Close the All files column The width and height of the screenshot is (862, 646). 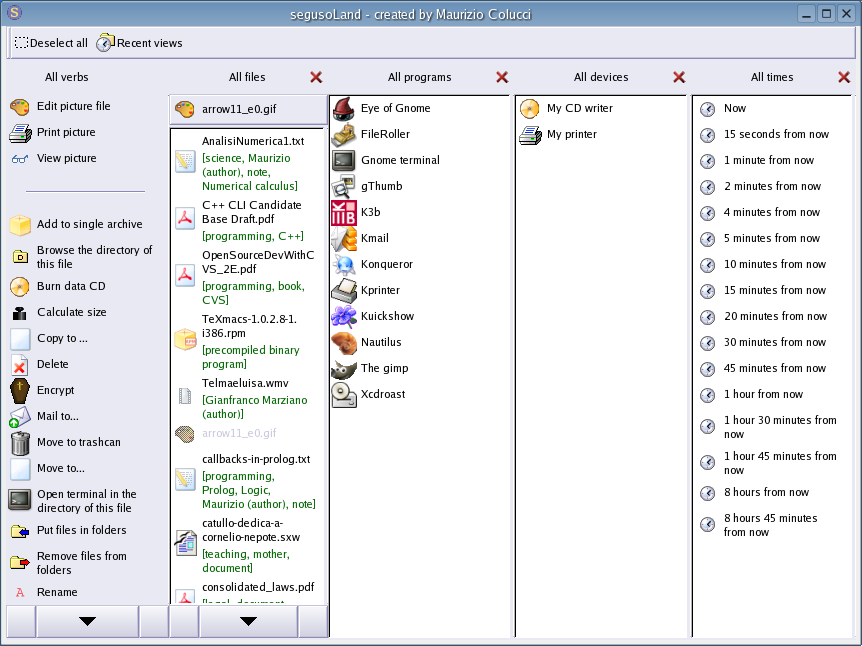point(316,77)
